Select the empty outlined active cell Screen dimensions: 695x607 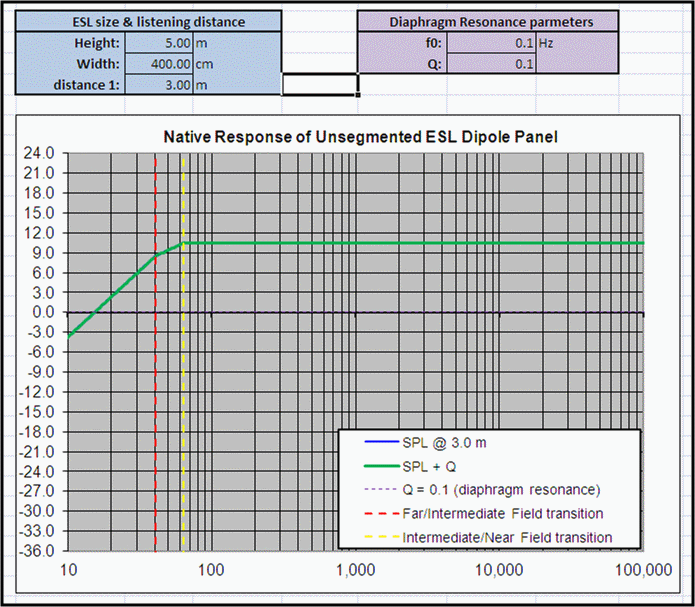pos(320,84)
